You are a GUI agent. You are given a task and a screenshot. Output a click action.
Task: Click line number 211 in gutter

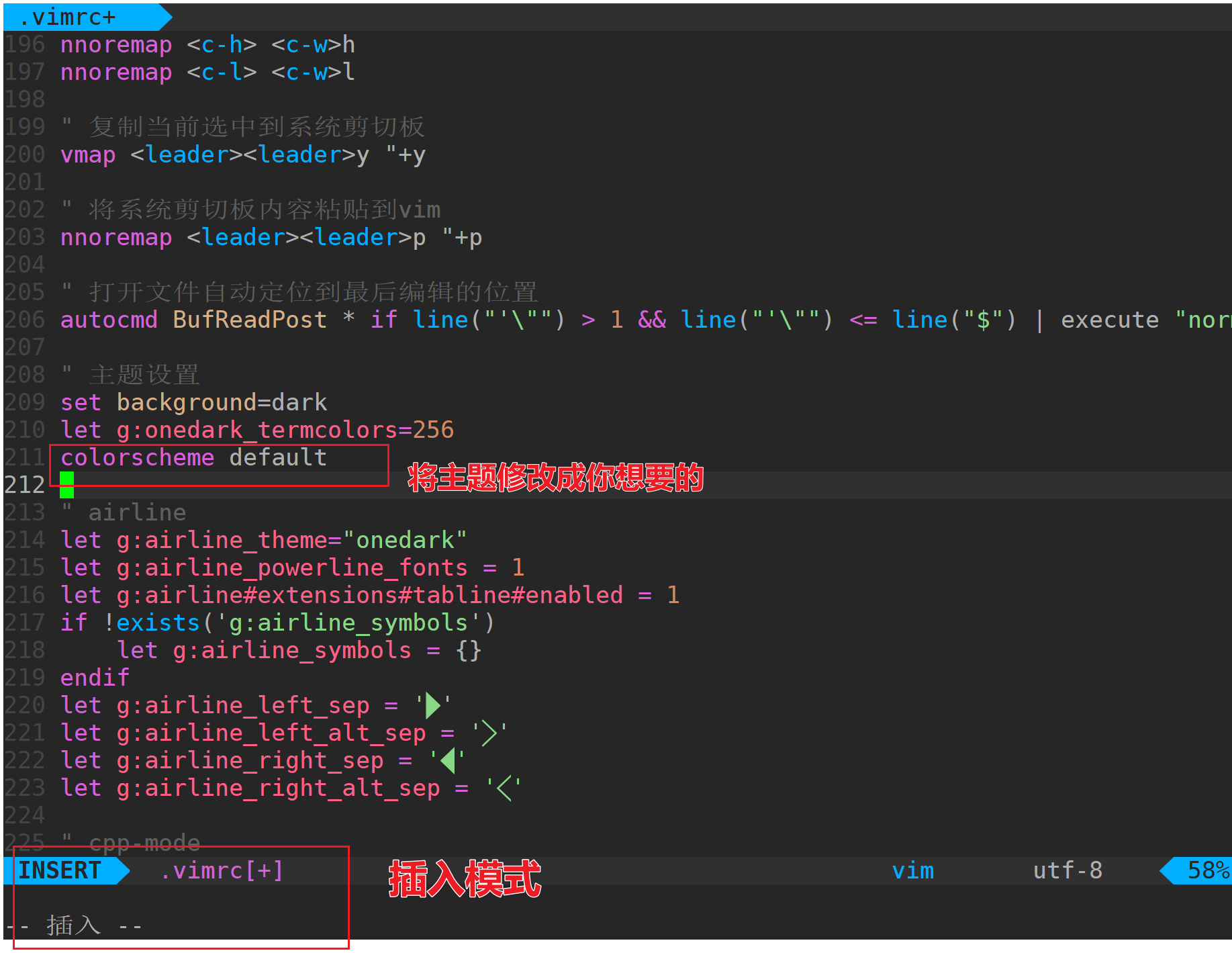point(24,457)
